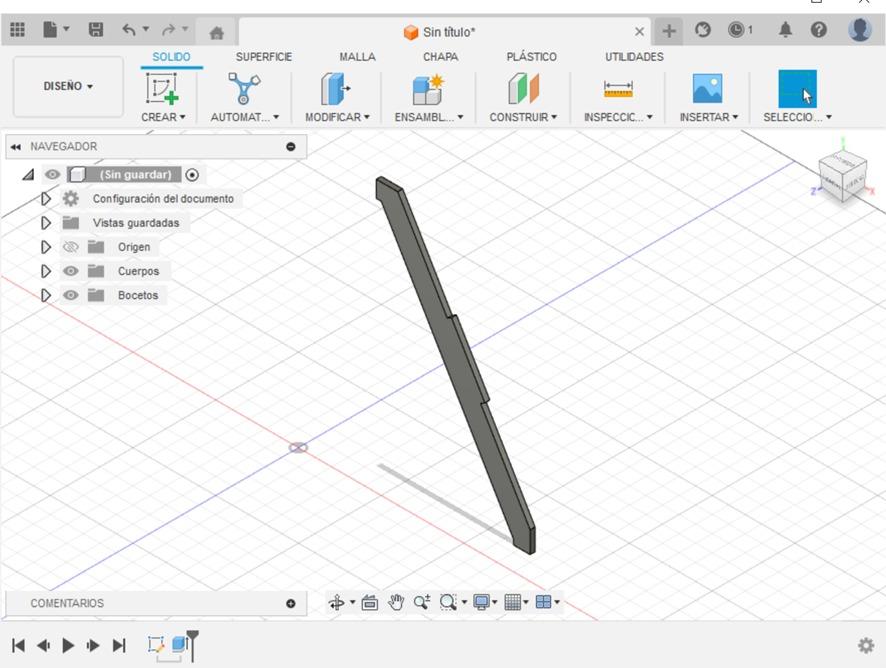Open the DISEÑO workspace dropdown
The image size is (886, 668).
(x=68, y=86)
